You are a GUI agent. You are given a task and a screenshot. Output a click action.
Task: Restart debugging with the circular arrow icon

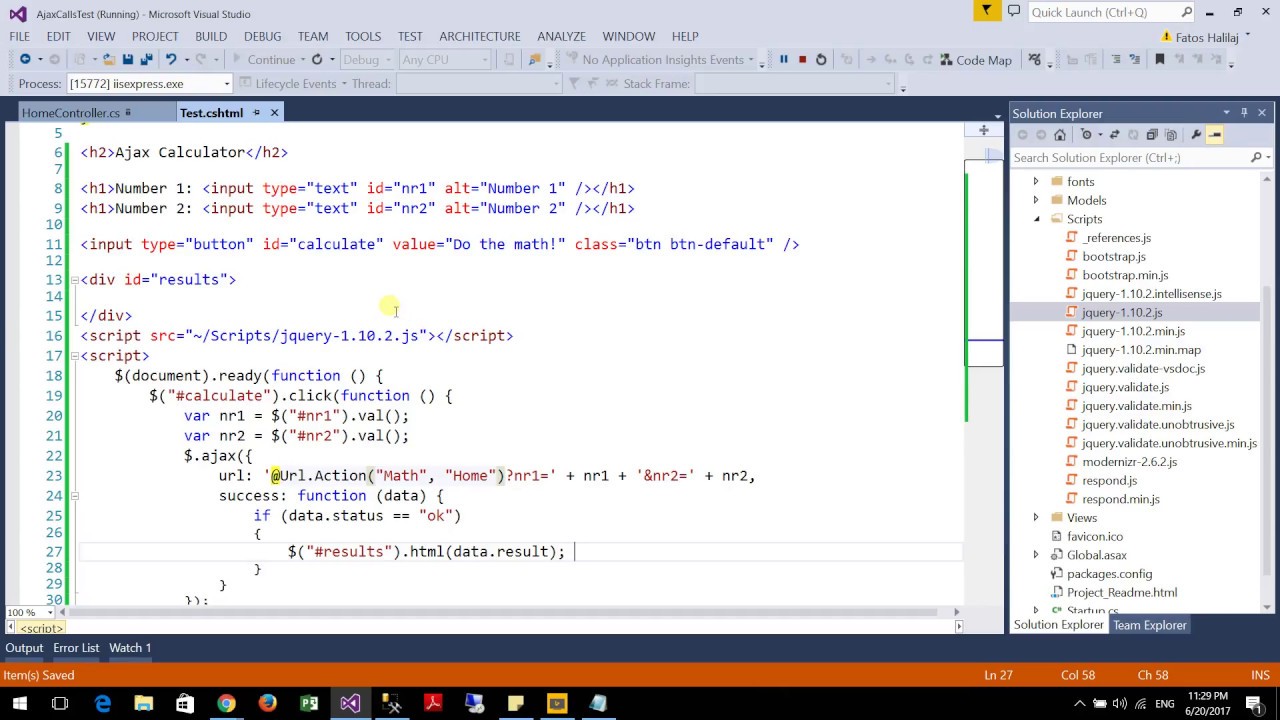[x=821, y=60]
